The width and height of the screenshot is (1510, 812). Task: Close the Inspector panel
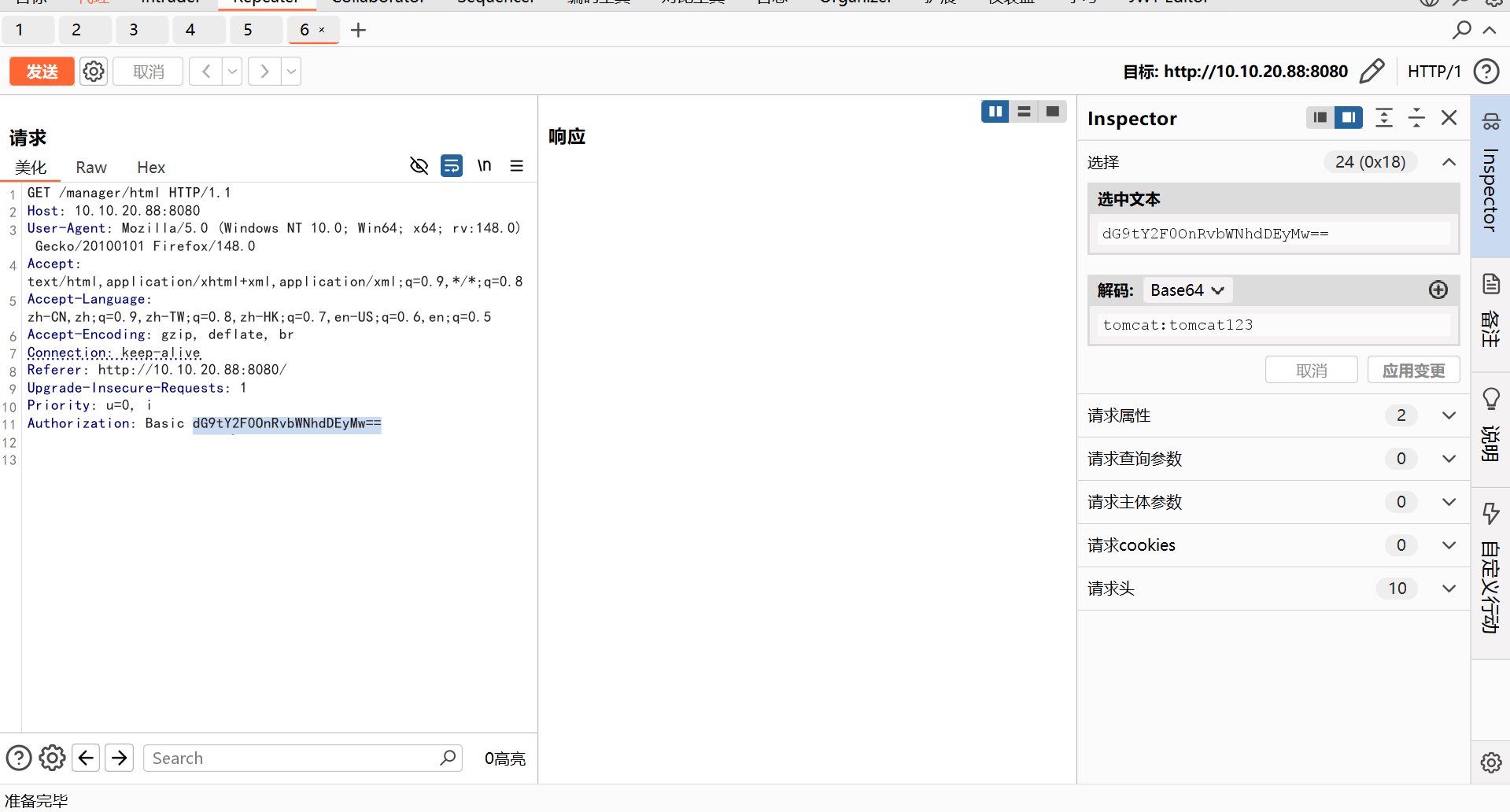point(1449,118)
